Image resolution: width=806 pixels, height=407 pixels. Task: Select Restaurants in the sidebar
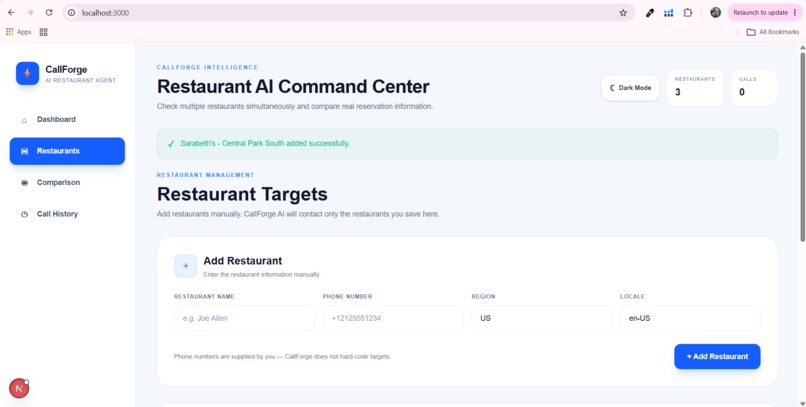click(67, 151)
